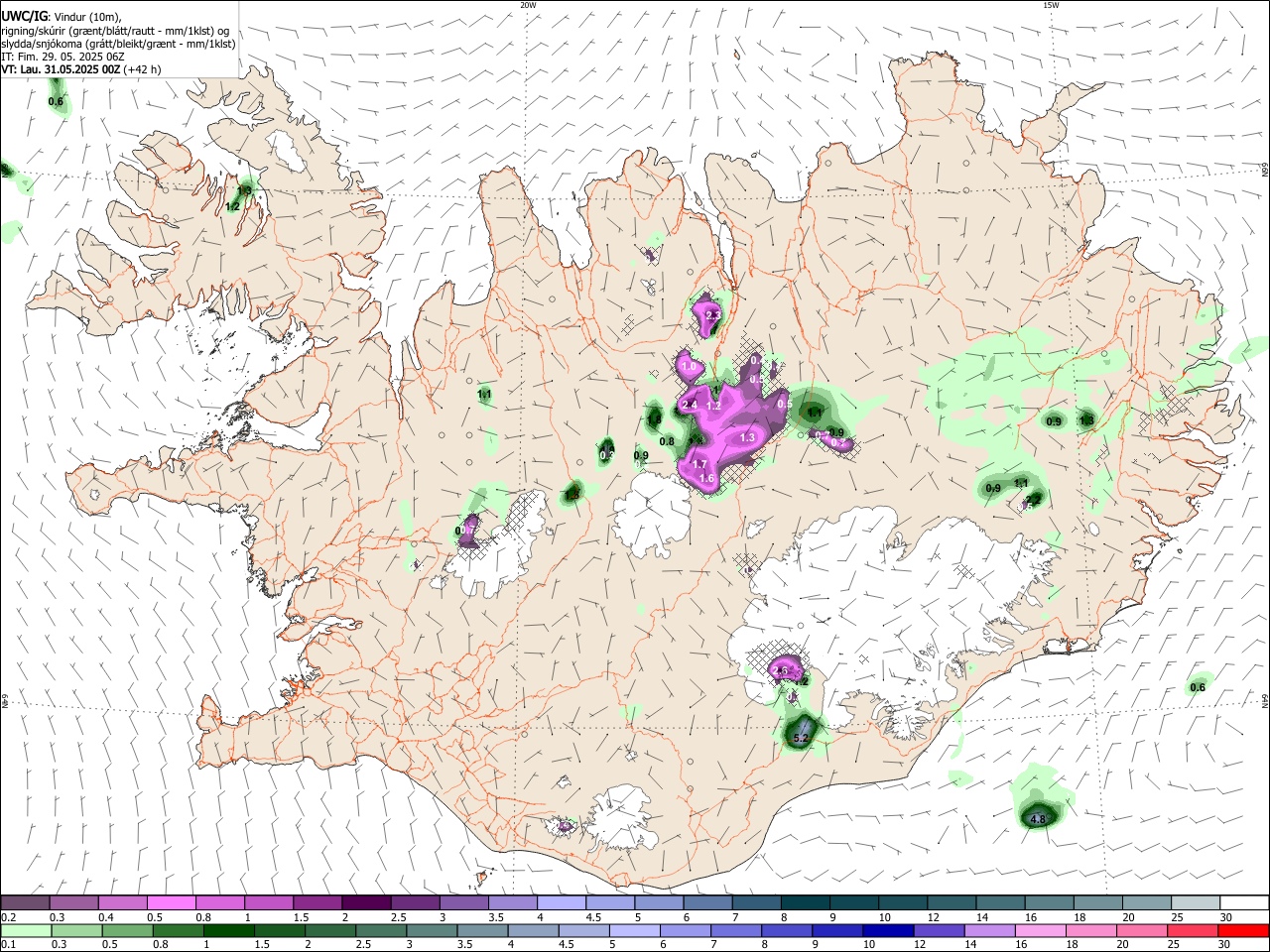Select the steel blue 6 snow scale swatch
The image size is (1270, 952).
click(x=707, y=903)
